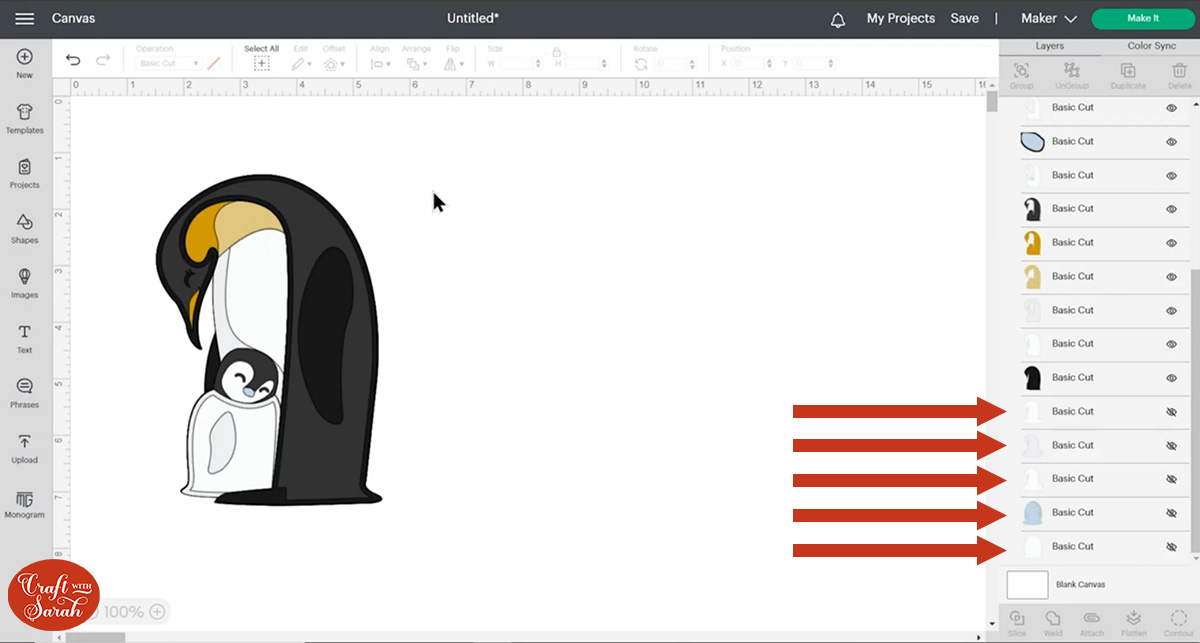Click the New project icon
The image size is (1200, 643).
[x=24, y=57]
